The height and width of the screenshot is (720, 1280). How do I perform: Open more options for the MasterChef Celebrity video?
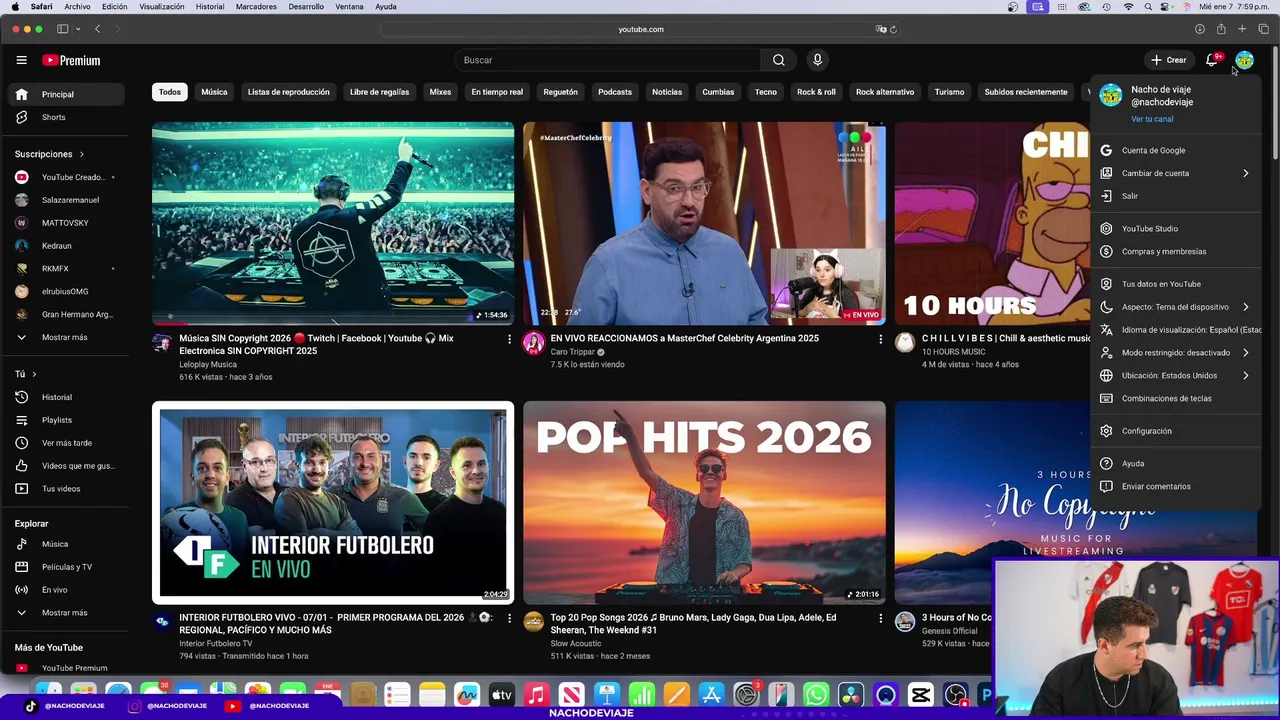pos(880,340)
